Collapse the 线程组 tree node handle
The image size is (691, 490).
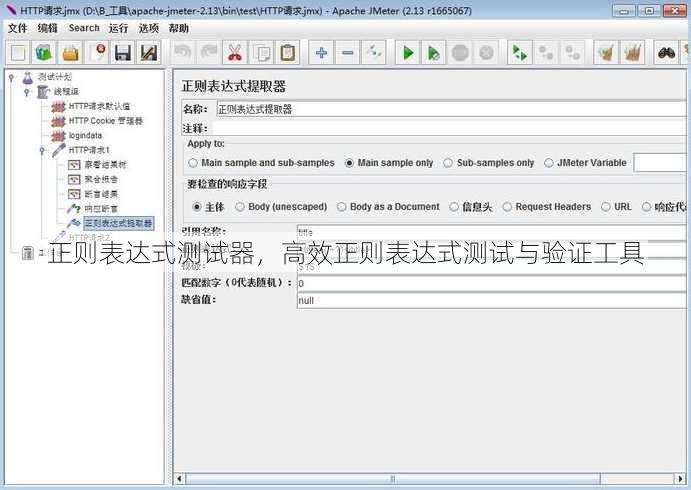[27, 92]
